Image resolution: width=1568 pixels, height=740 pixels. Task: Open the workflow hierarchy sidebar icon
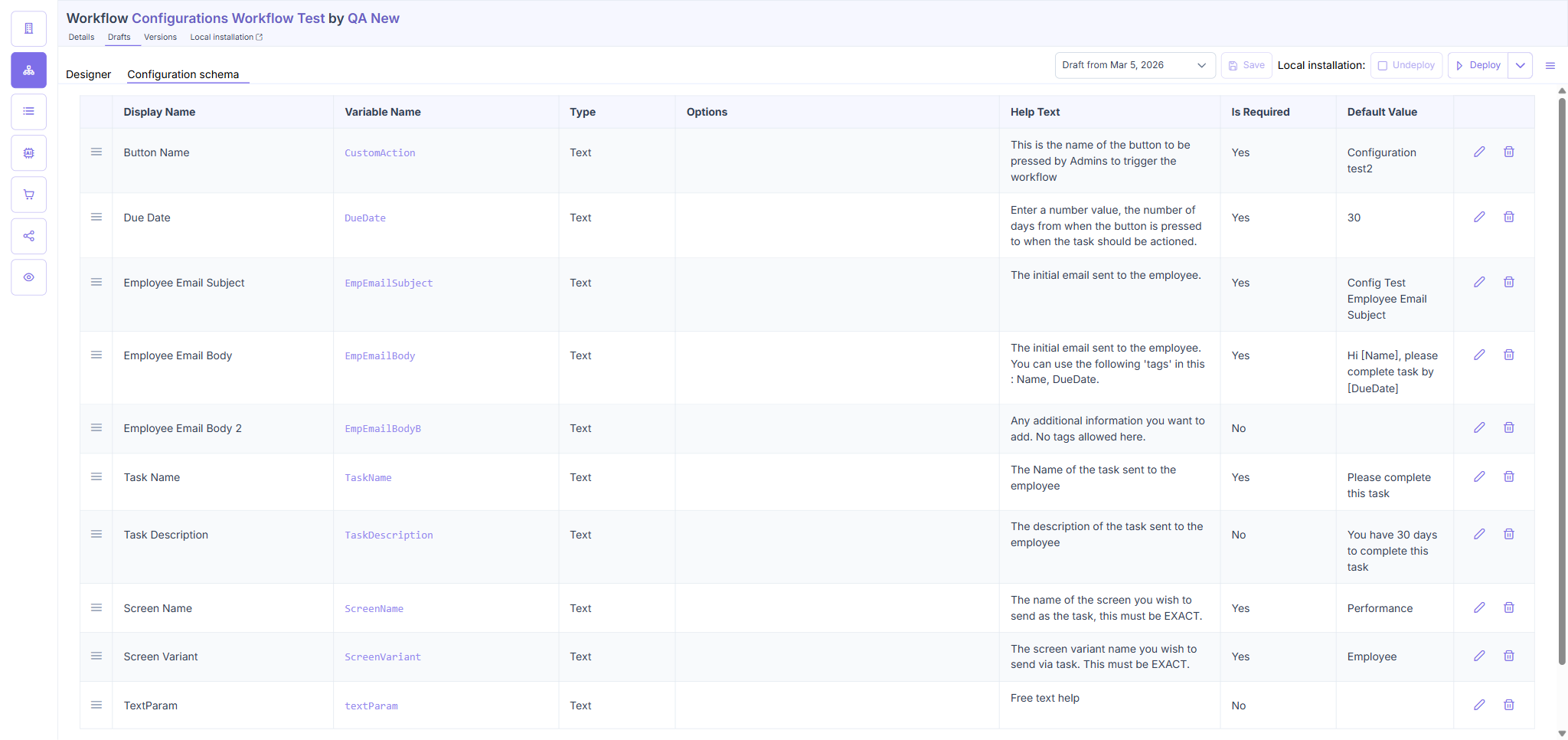pos(28,70)
